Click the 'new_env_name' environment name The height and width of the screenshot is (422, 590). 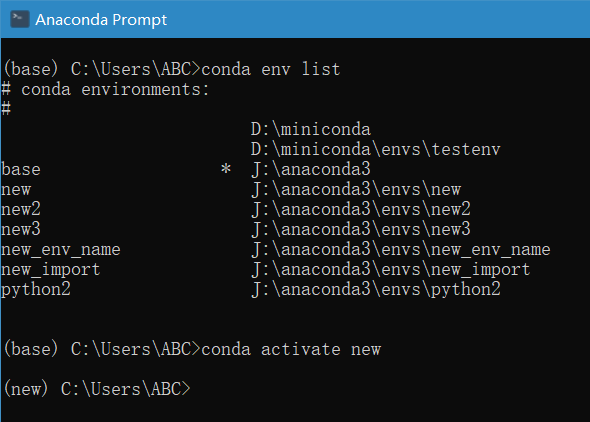click(x=61, y=249)
